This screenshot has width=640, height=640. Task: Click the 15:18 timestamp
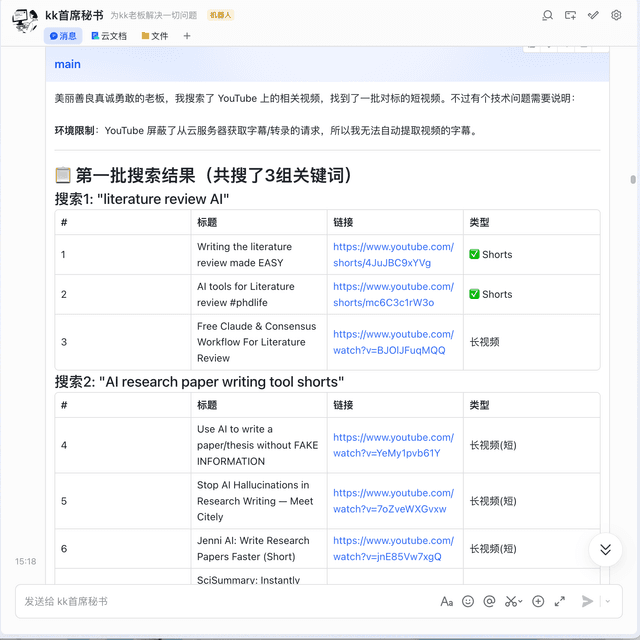25,562
